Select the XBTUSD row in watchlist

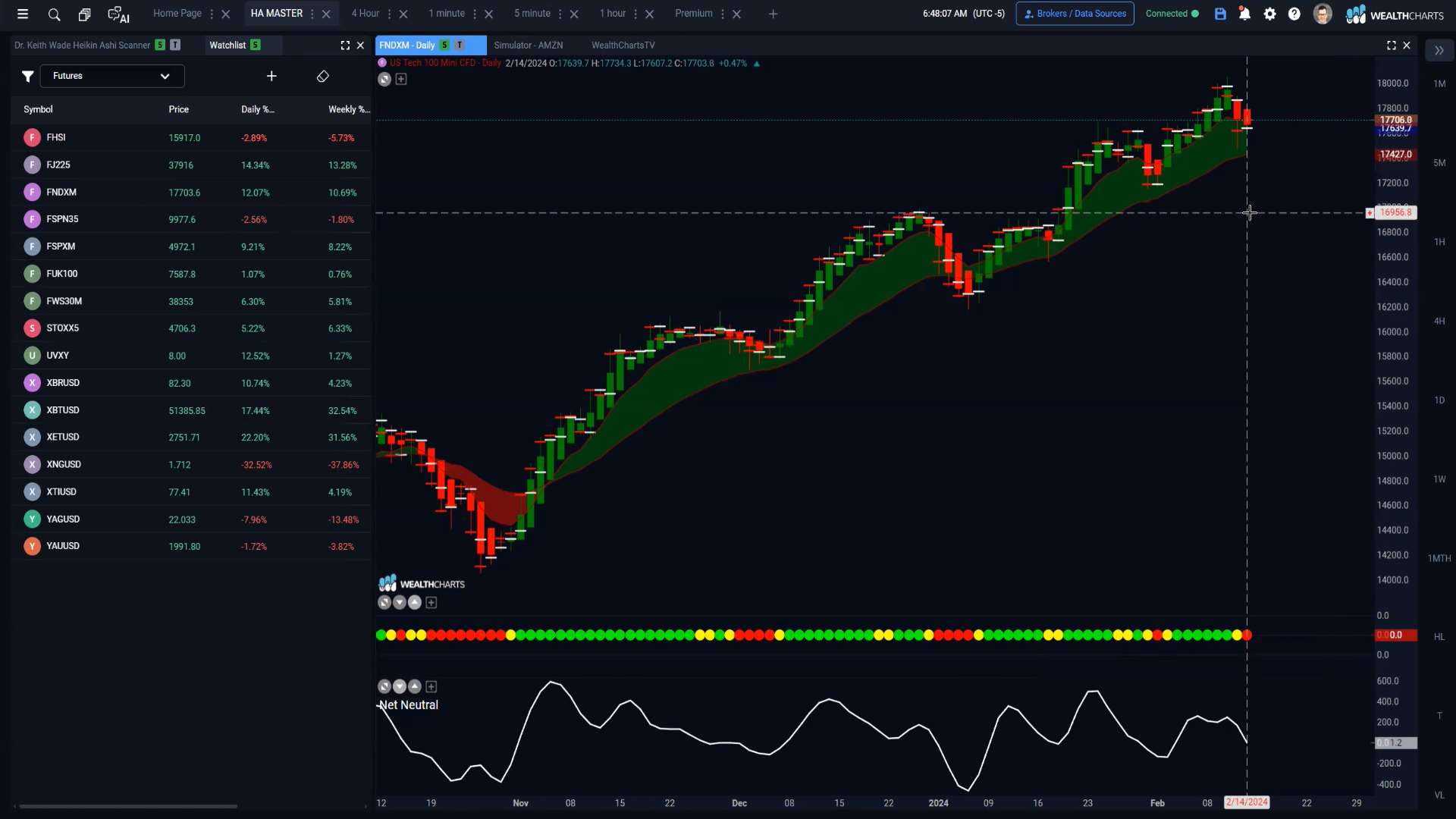pyautogui.click(x=191, y=410)
